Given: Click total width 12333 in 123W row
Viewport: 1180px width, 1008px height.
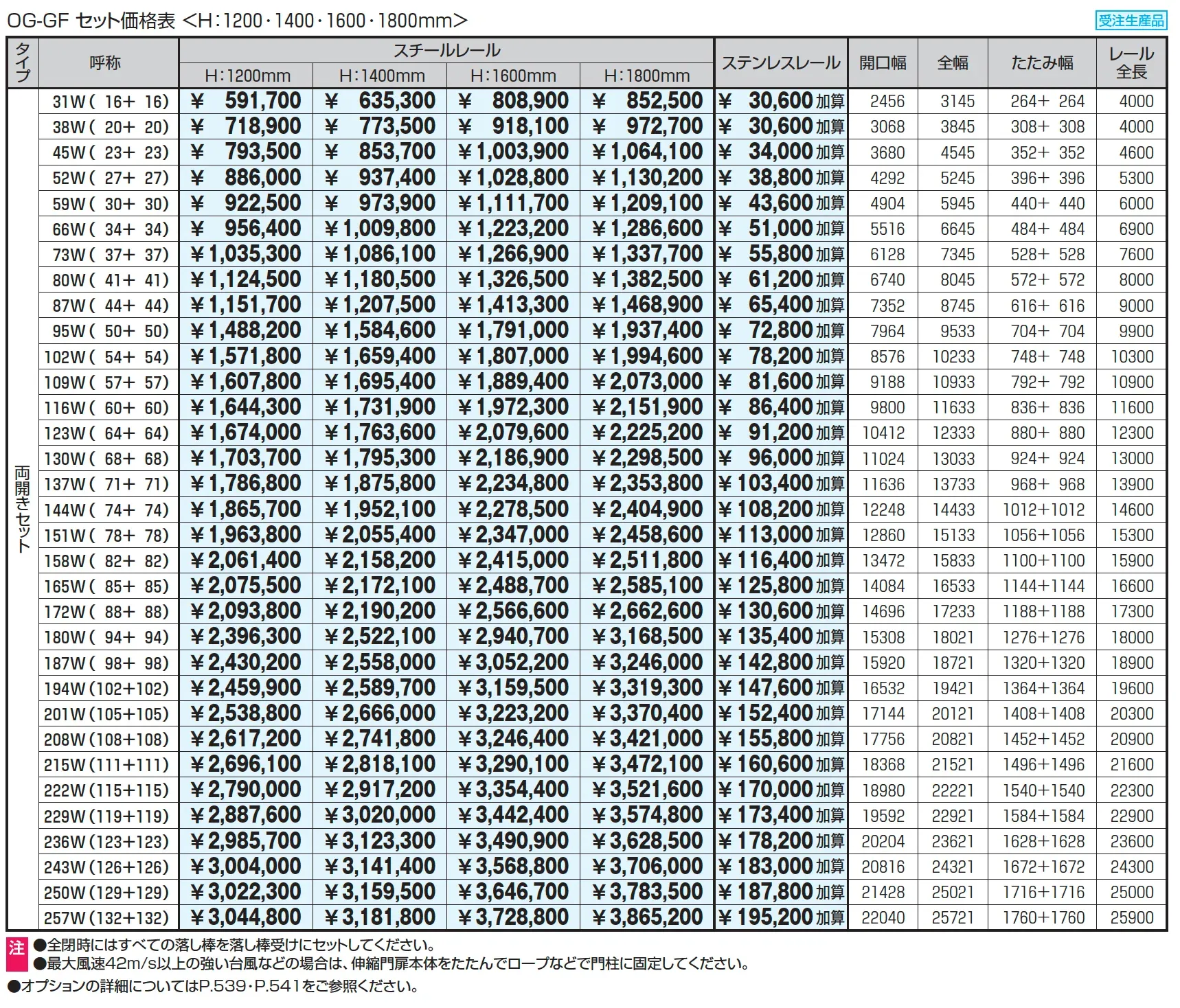Looking at the screenshot, I should [953, 433].
